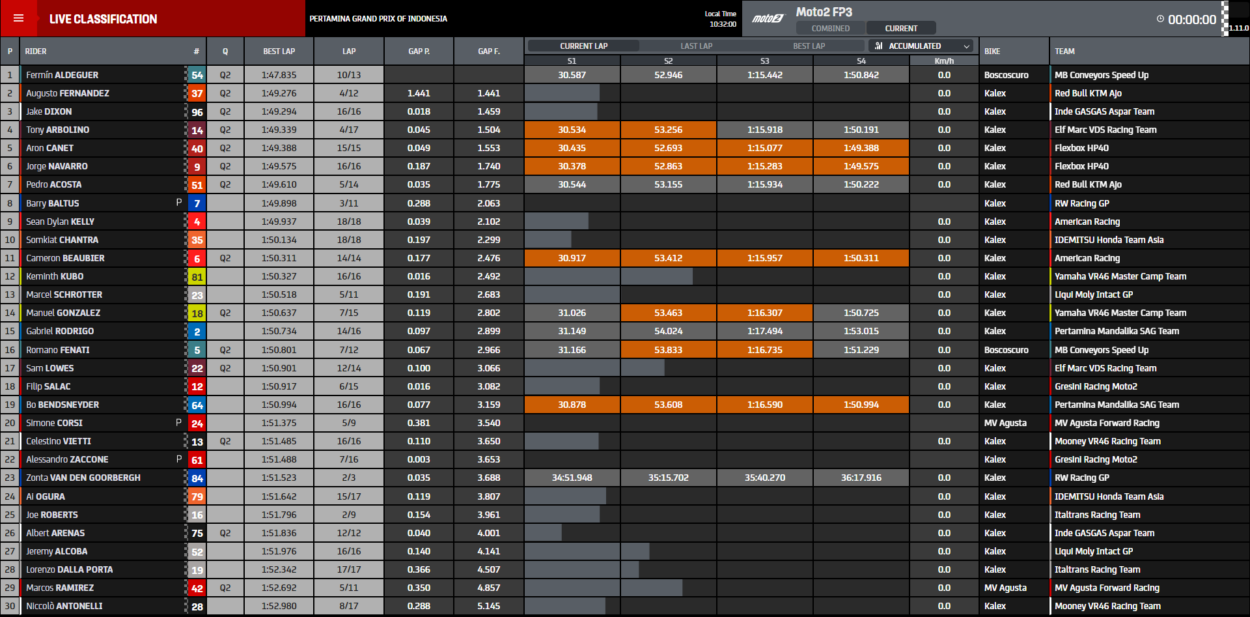Select the Last Lap tab

696,46
